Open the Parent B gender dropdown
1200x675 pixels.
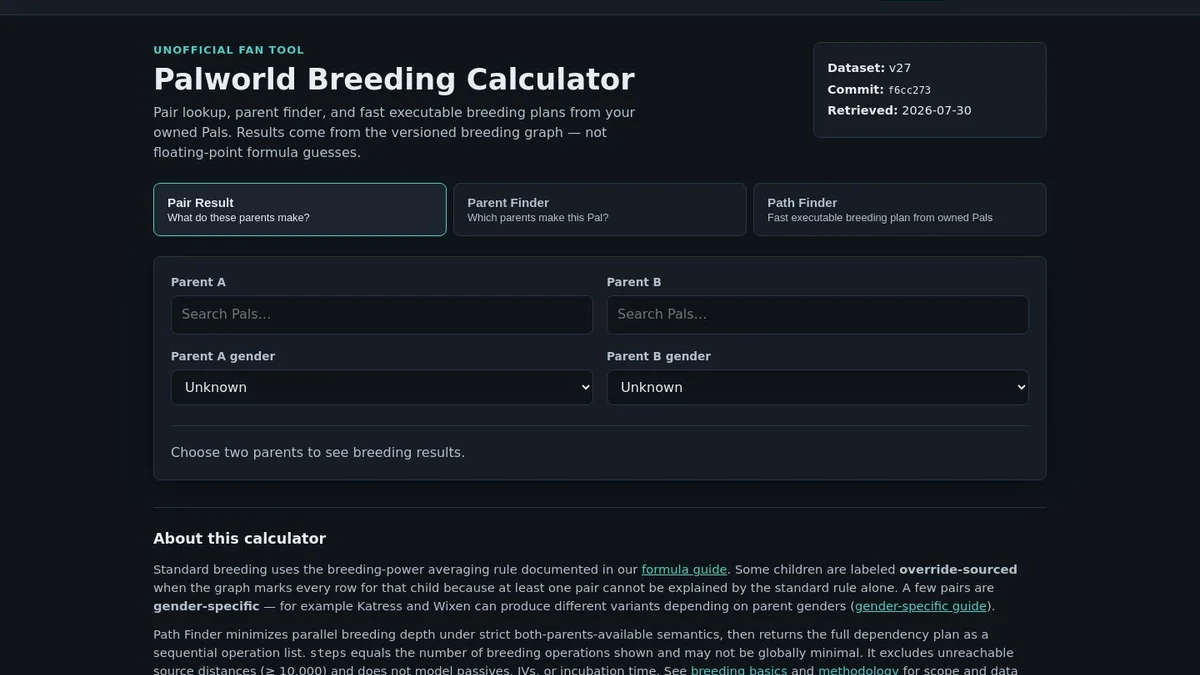pyautogui.click(x=818, y=387)
